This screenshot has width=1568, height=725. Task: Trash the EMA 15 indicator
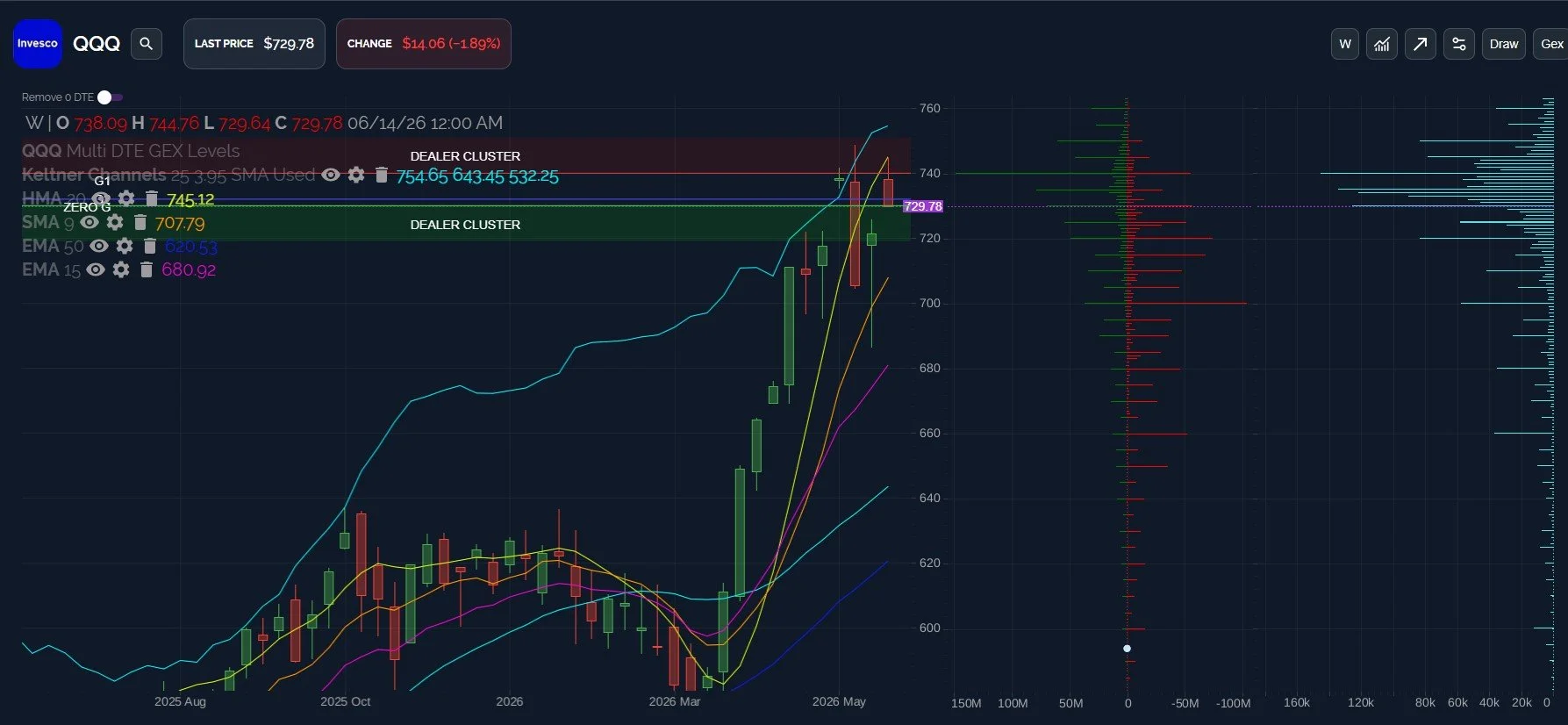147,269
